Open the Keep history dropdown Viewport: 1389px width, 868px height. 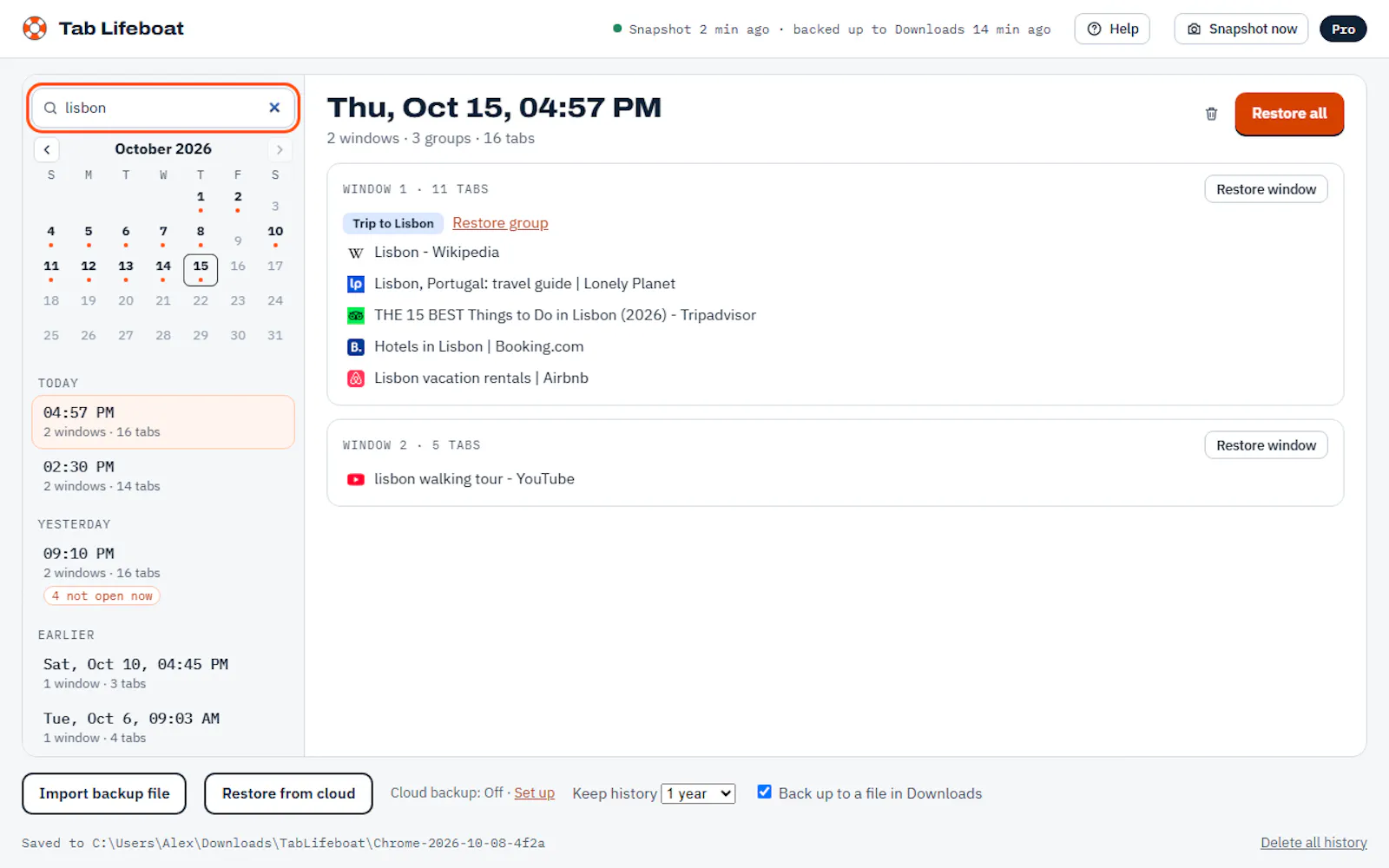[698, 793]
